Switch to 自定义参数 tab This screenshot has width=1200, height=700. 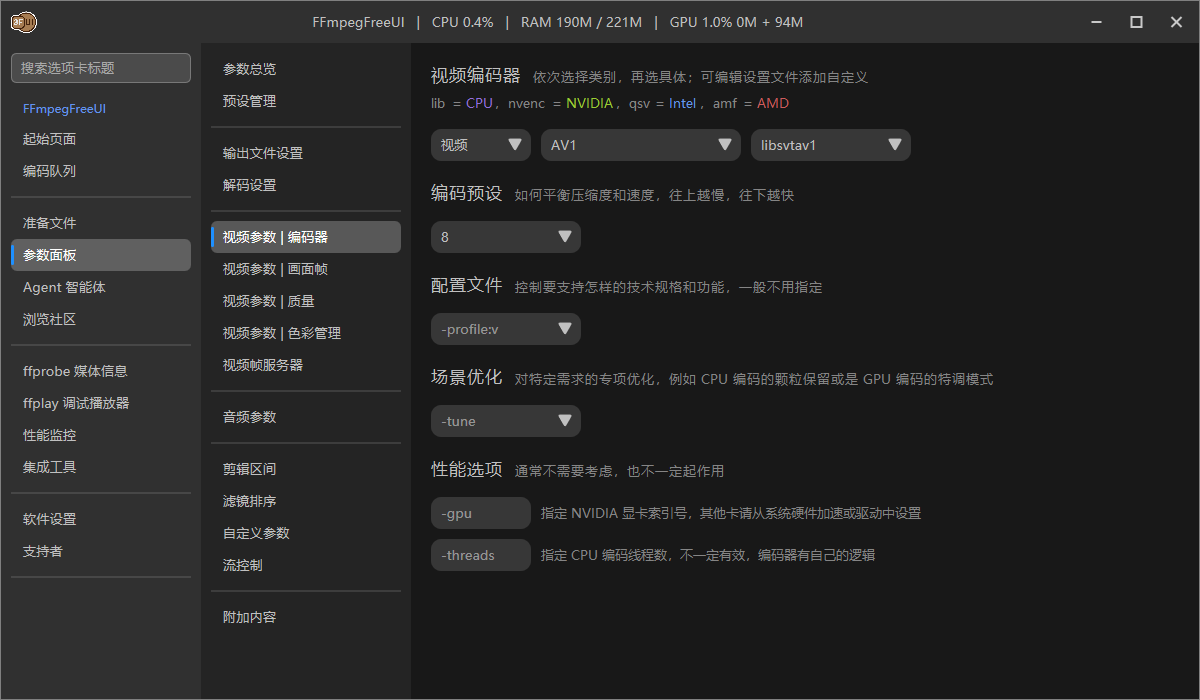click(306, 533)
